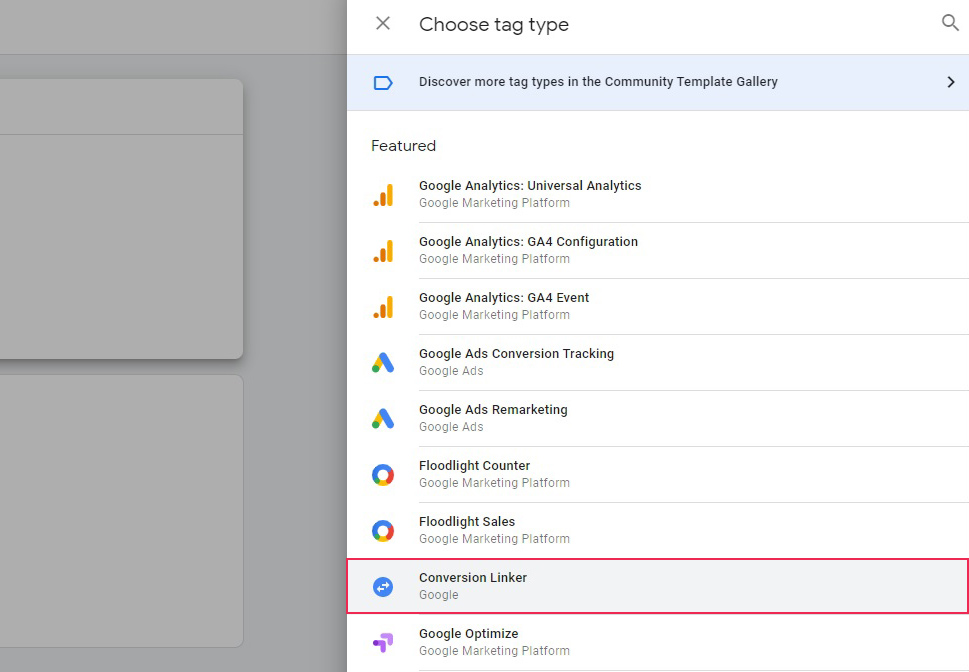Click 'Google Marketing Platform' under Google Optimize
Screen dimensions: 969x672
tap(494, 651)
